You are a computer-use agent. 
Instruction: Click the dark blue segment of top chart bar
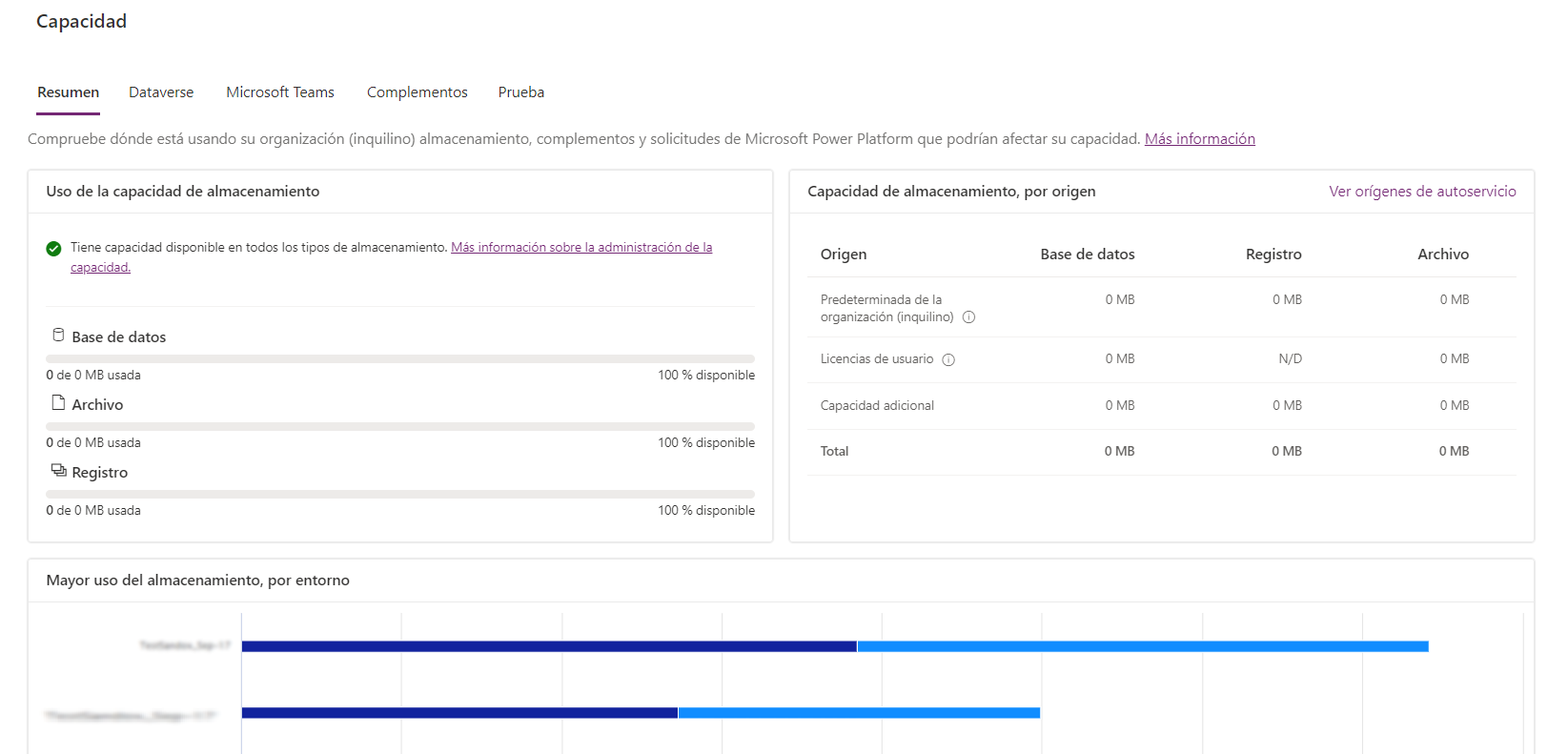pyautogui.click(x=549, y=646)
